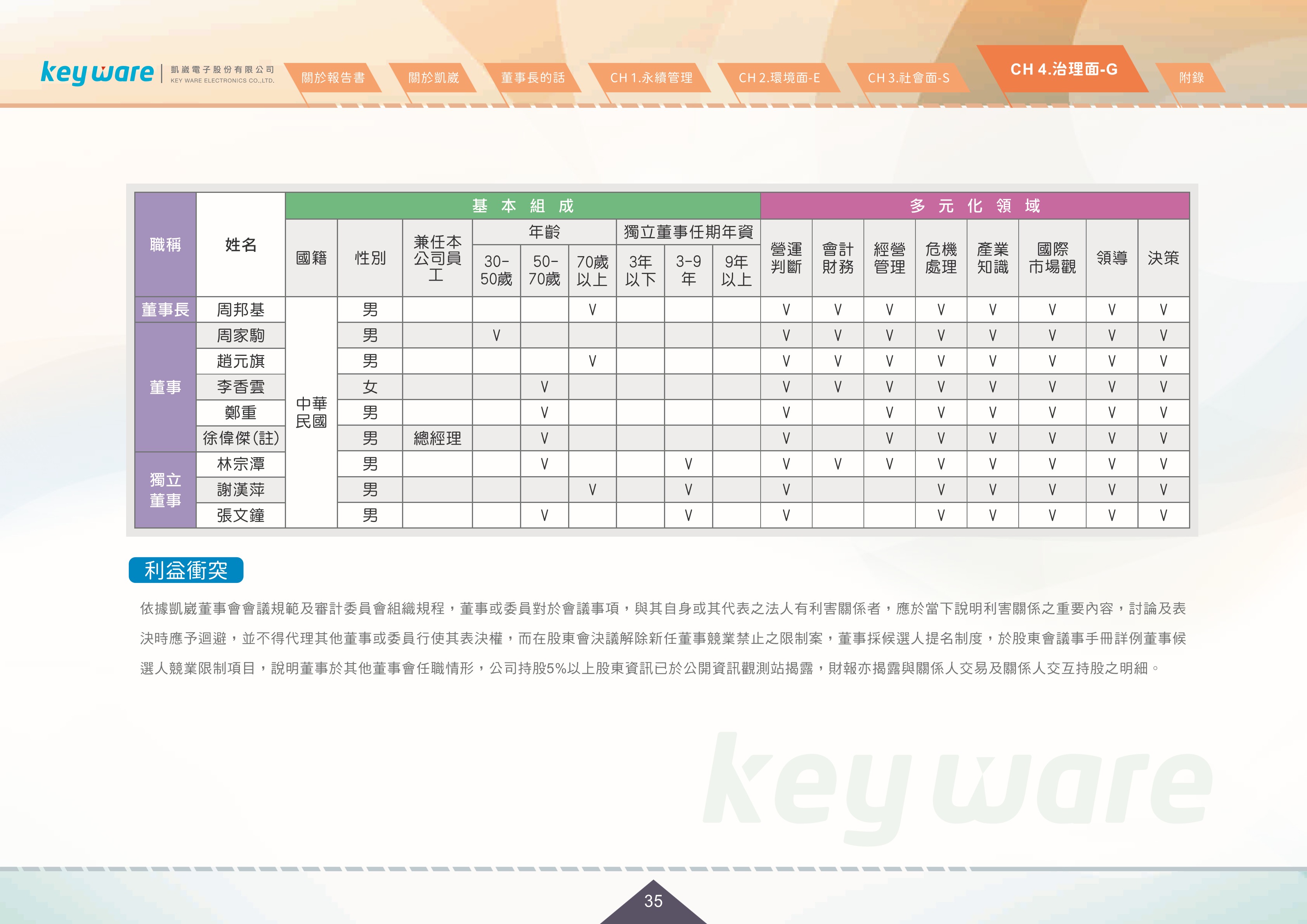
Task: Select the CH 2.環境面-E tab
Action: click(779, 78)
